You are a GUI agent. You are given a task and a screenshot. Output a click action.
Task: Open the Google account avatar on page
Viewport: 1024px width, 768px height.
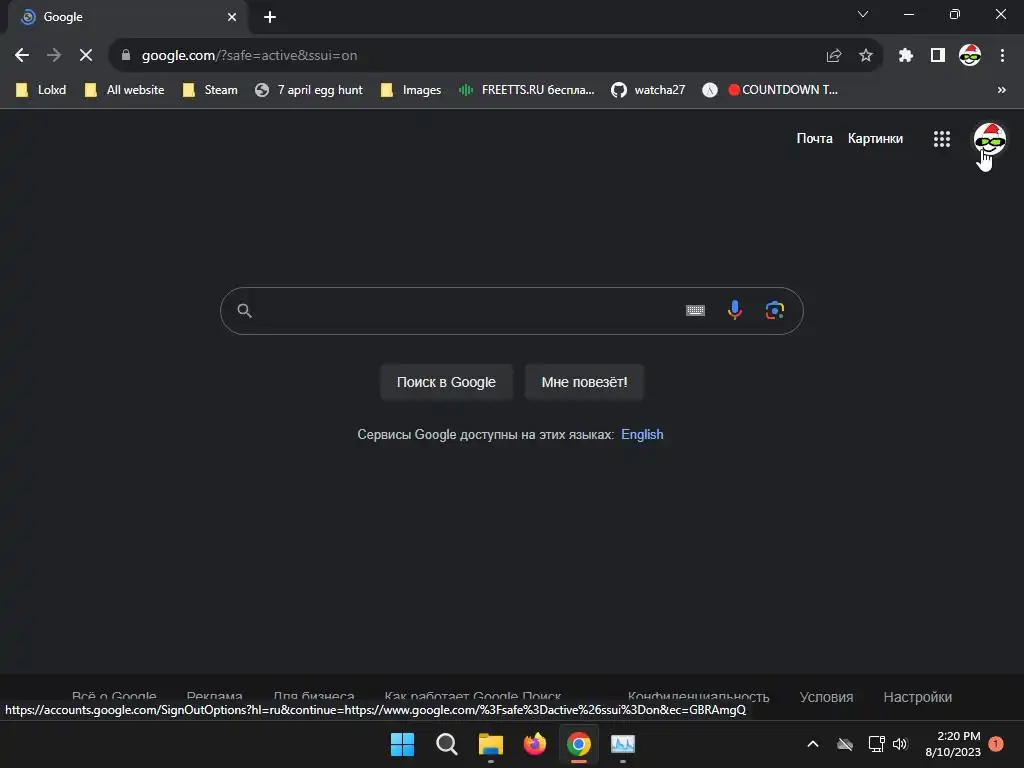[x=989, y=139]
